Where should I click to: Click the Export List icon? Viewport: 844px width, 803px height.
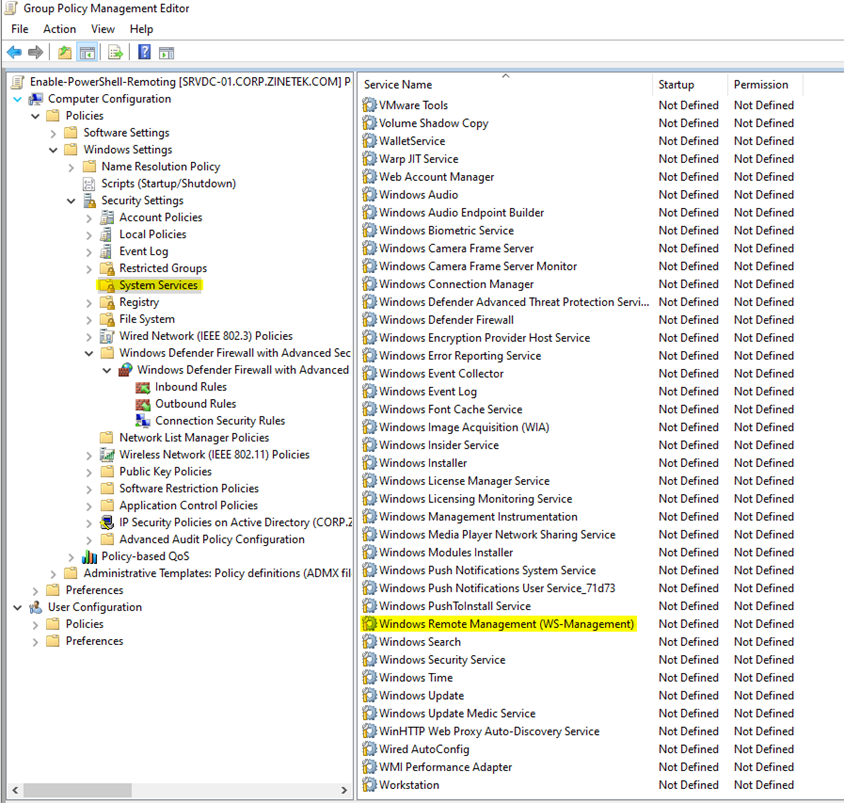[116, 51]
